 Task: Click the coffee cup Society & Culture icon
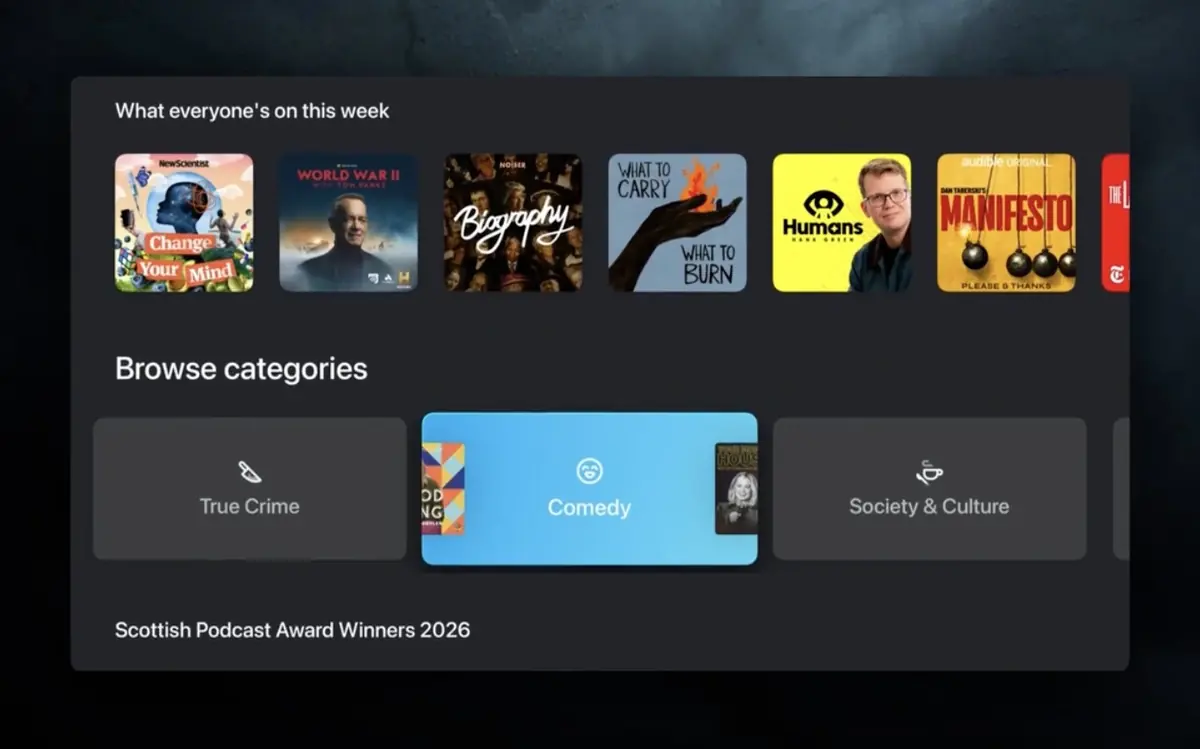pyautogui.click(x=929, y=472)
